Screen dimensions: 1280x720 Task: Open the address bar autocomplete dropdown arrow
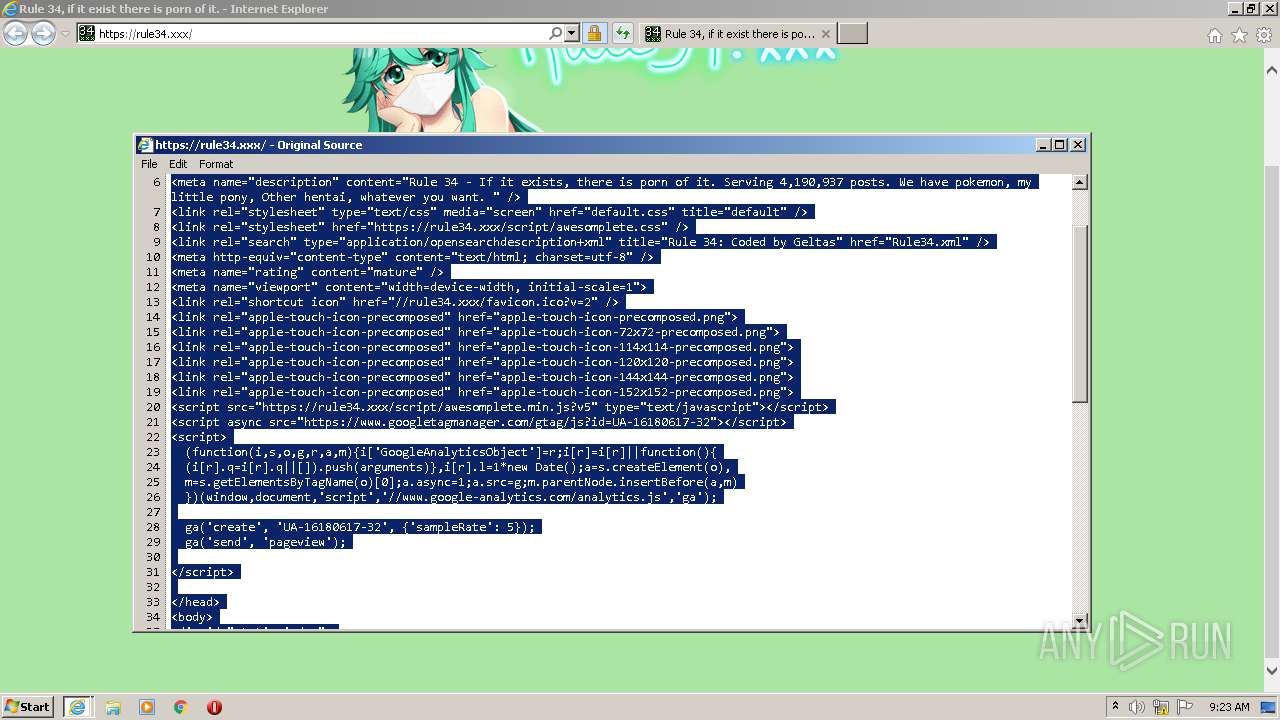572,33
